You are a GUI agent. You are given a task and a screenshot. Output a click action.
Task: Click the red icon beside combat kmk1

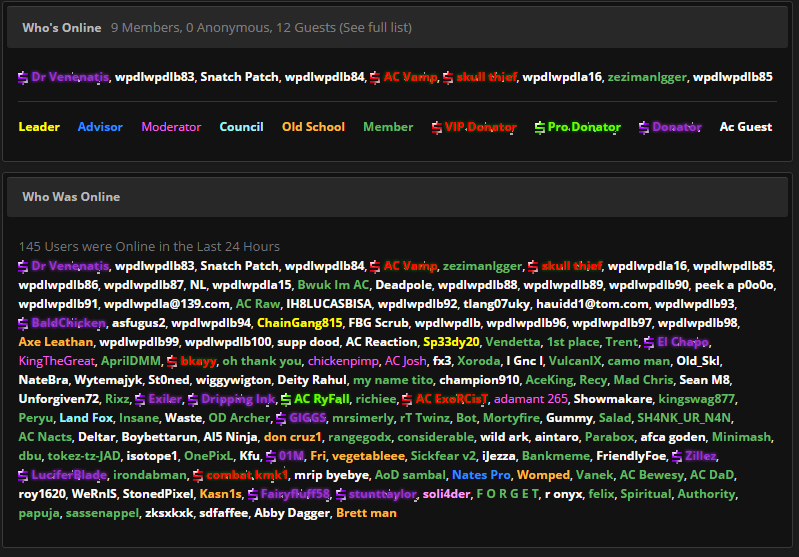[198, 475]
